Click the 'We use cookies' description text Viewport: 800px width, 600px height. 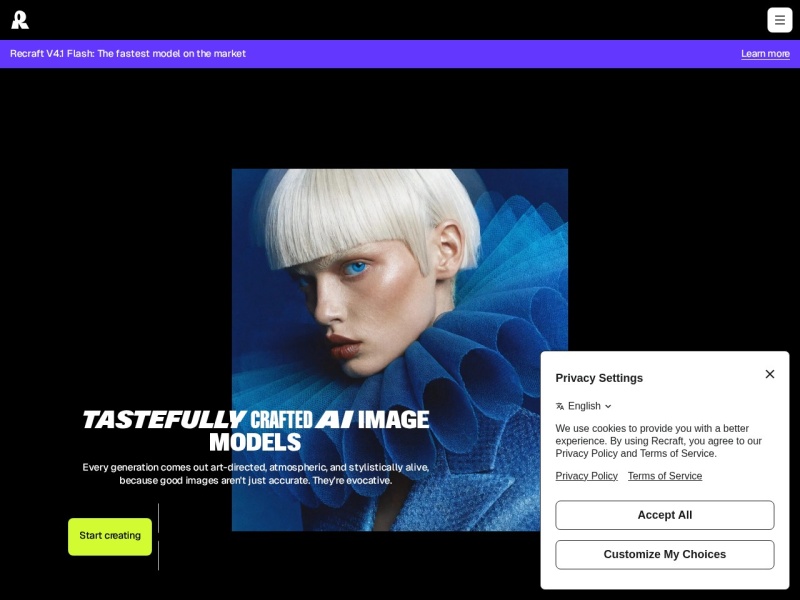658,441
